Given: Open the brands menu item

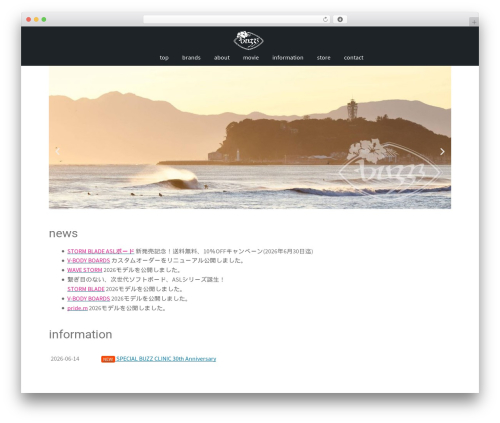Looking at the screenshot, I should (x=191, y=58).
